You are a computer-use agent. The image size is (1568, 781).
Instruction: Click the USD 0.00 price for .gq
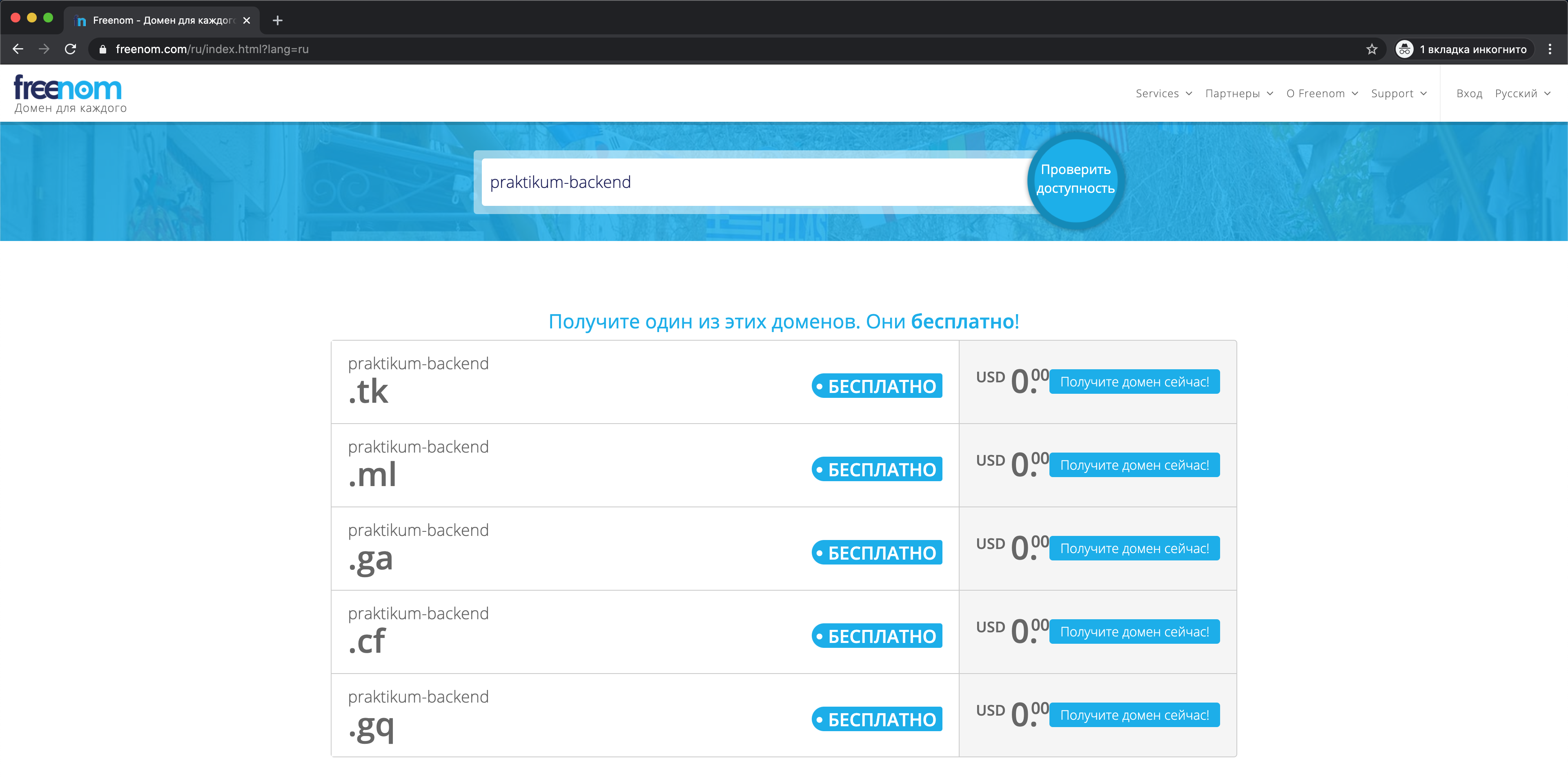click(1012, 715)
